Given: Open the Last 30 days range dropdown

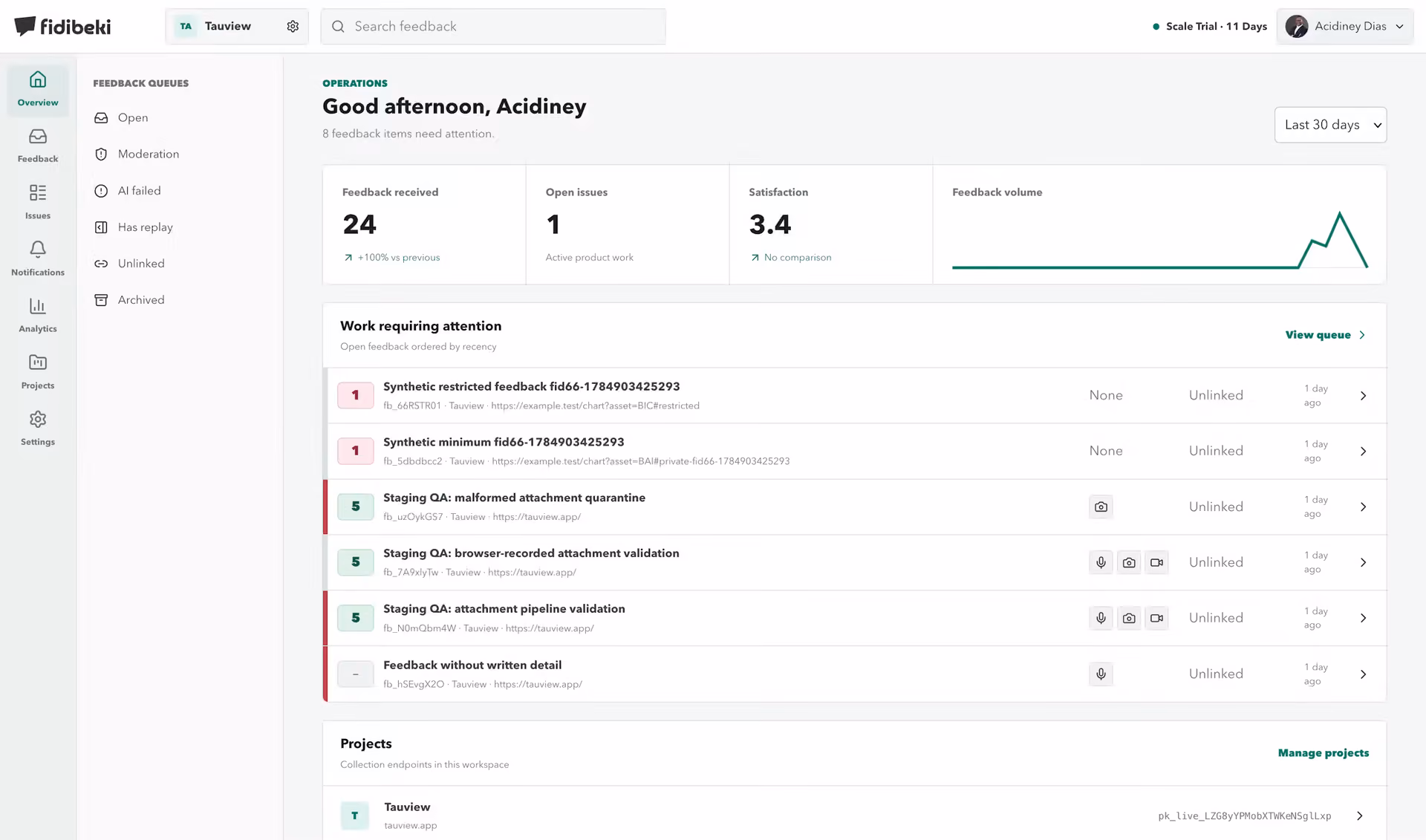Looking at the screenshot, I should click(1330, 125).
